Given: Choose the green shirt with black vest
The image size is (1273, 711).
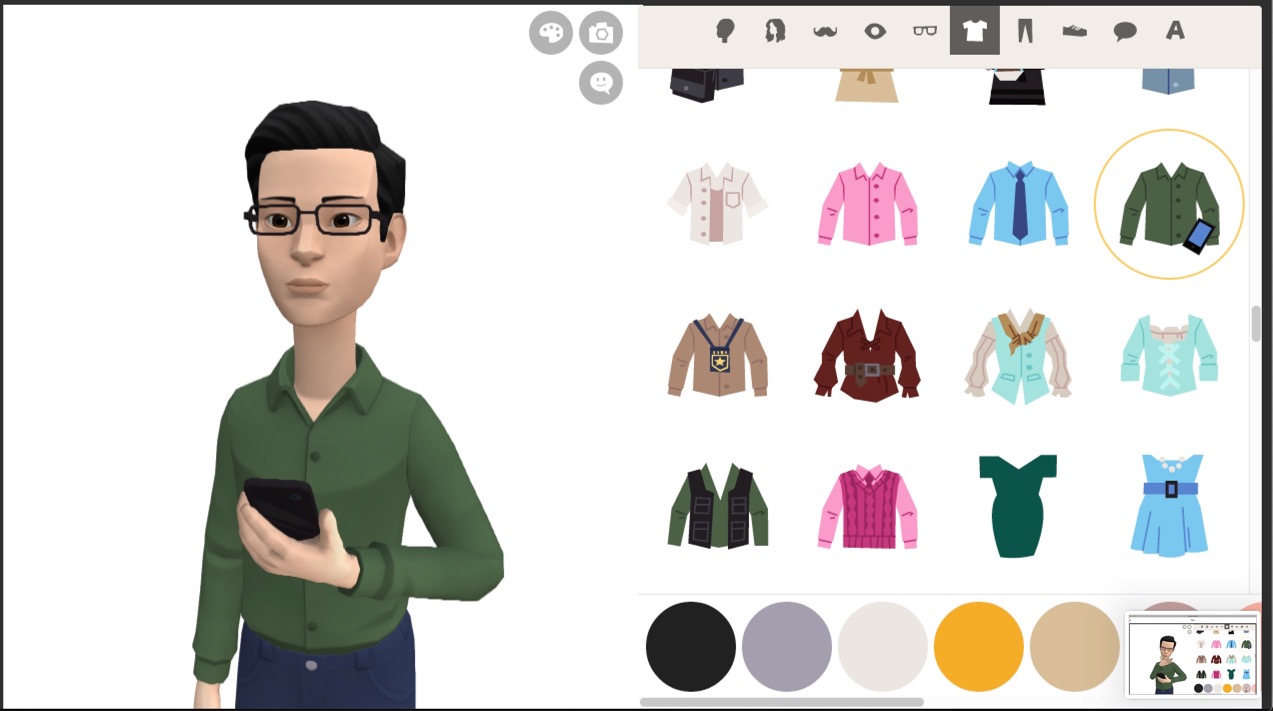Looking at the screenshot, I should 718,505.
